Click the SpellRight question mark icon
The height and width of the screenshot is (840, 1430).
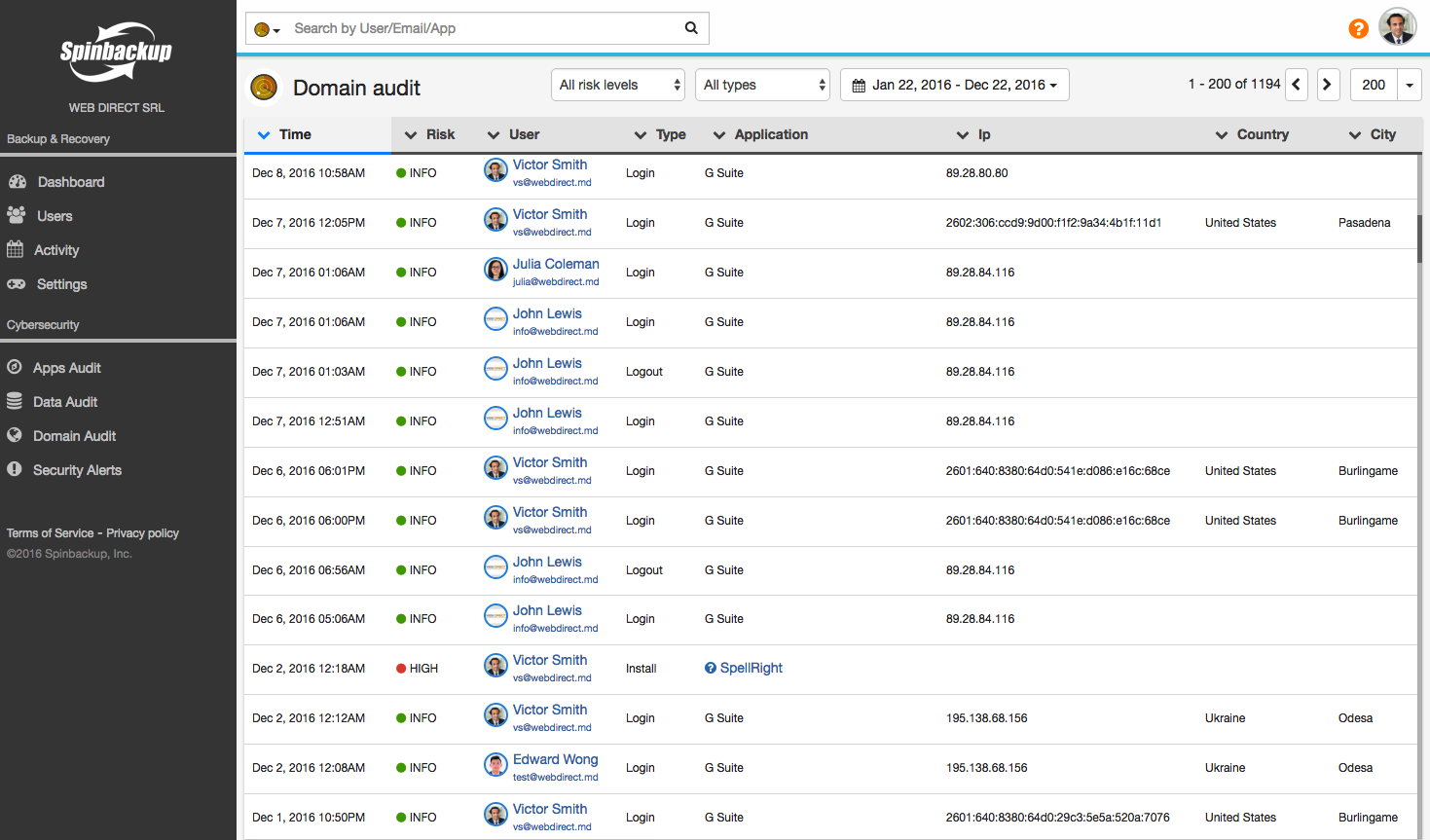711,668
